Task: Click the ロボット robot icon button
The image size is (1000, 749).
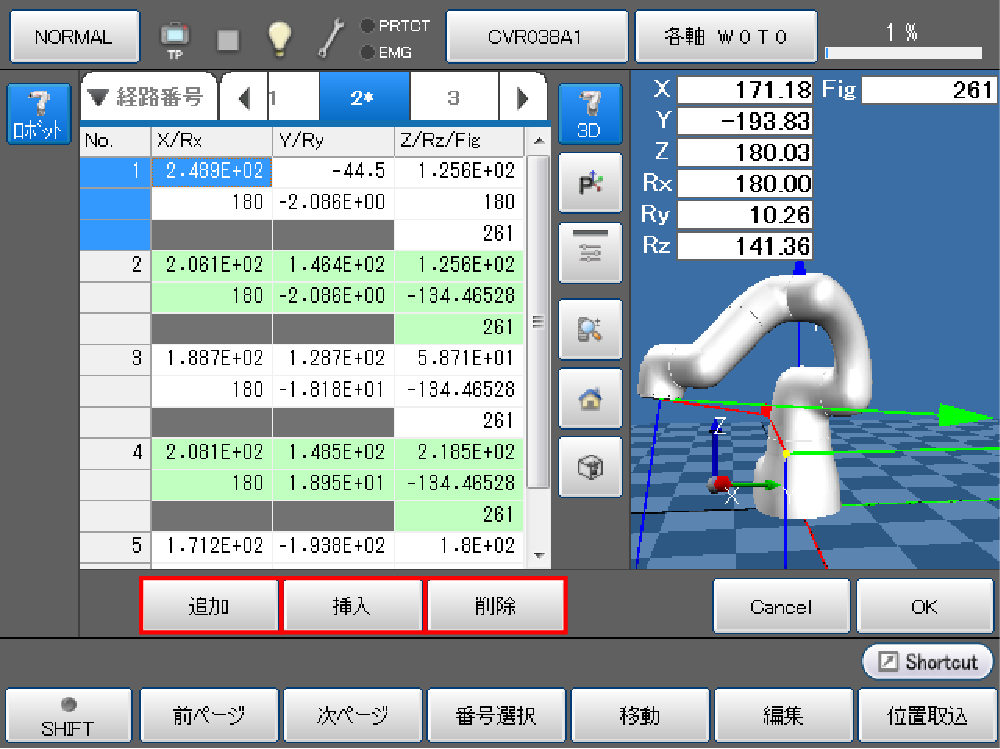Action: [38, 112]
